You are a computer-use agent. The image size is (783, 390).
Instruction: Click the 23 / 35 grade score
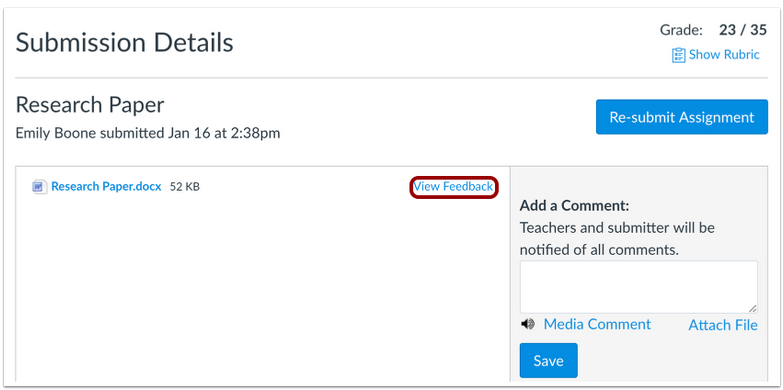(743, 30)
